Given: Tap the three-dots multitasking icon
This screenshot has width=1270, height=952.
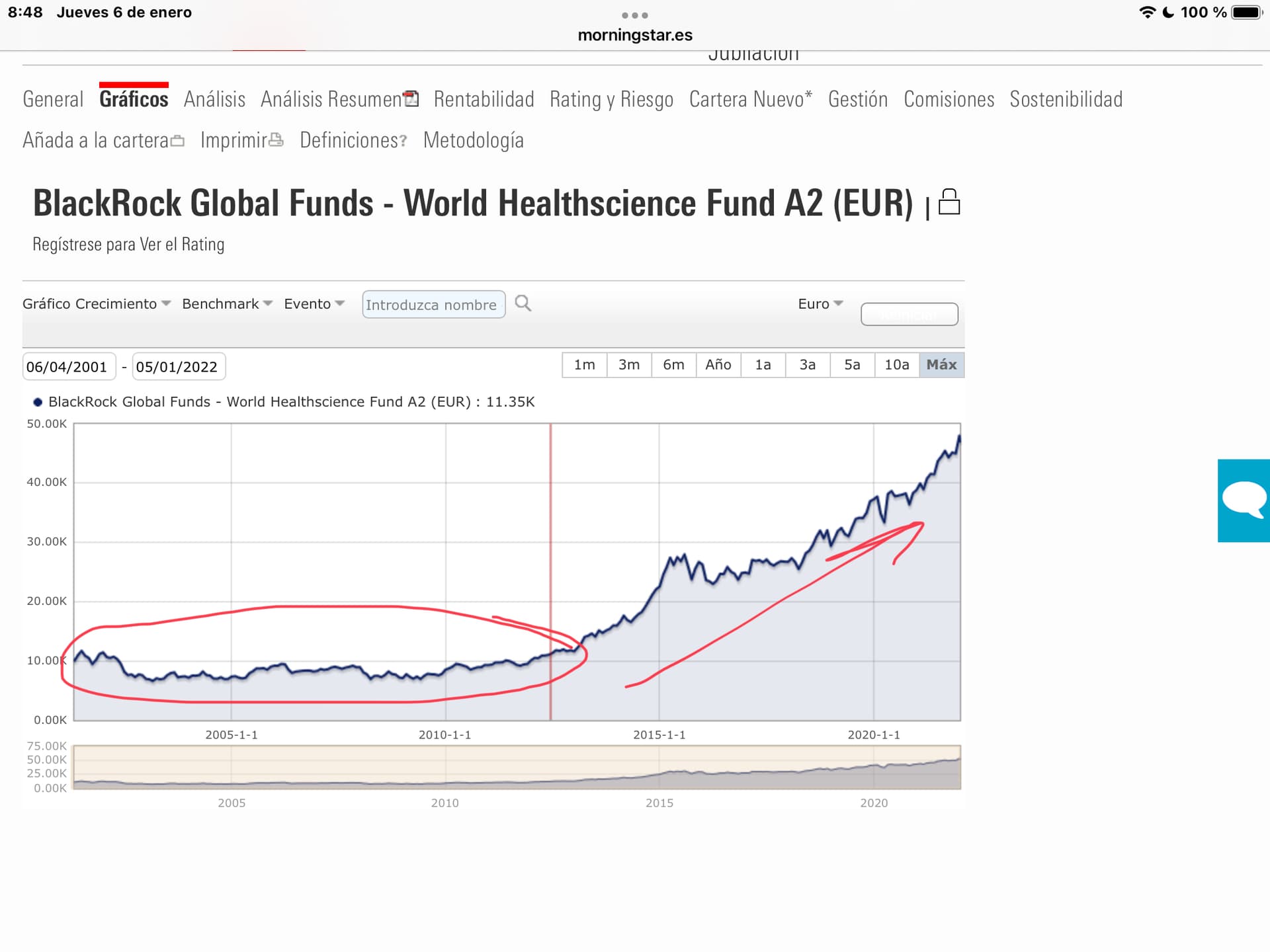Looking at the screenshot, I should tap(635, 15).
